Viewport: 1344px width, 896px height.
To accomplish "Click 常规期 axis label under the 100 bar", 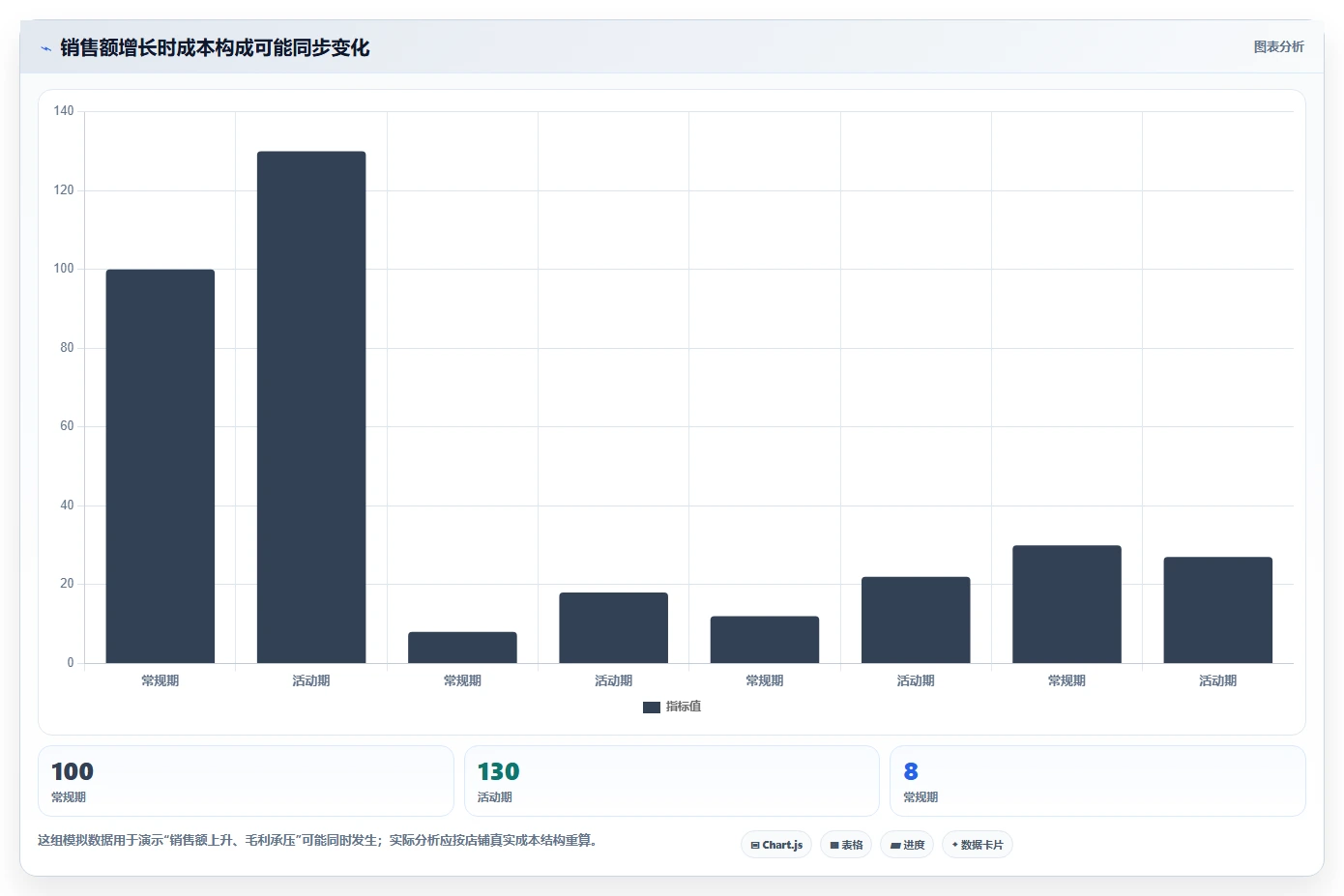I will point(161,681).
